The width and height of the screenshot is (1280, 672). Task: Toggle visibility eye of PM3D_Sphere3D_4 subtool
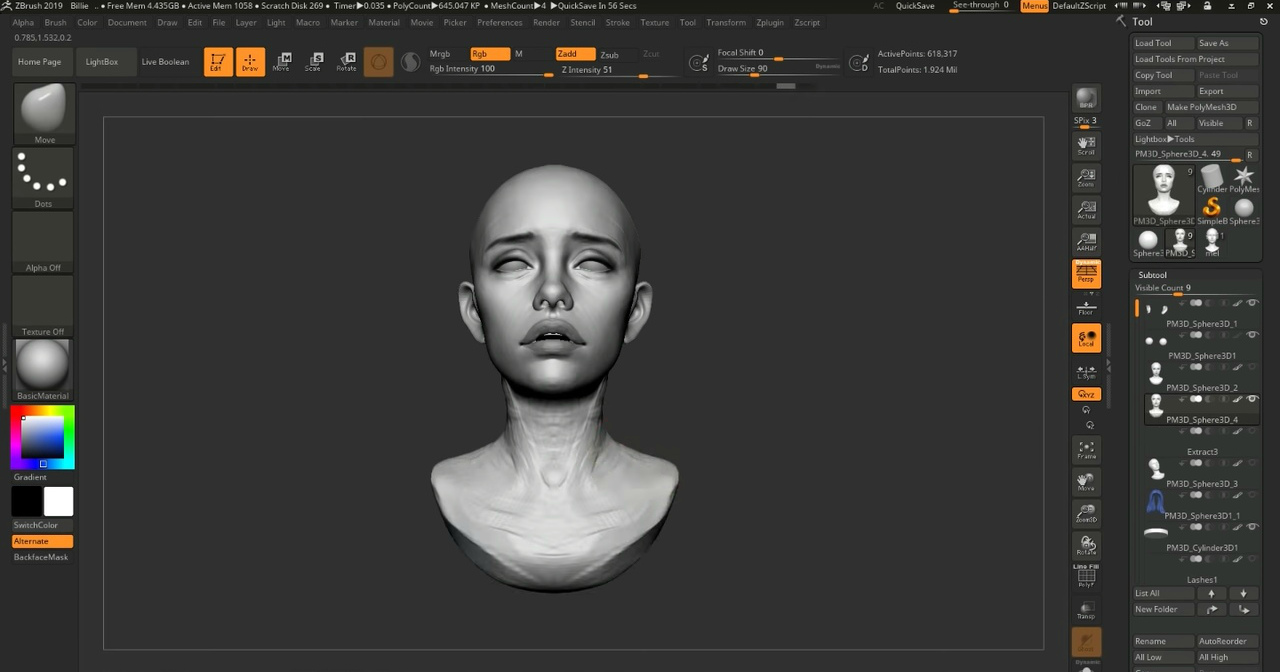coord(1252,399)
